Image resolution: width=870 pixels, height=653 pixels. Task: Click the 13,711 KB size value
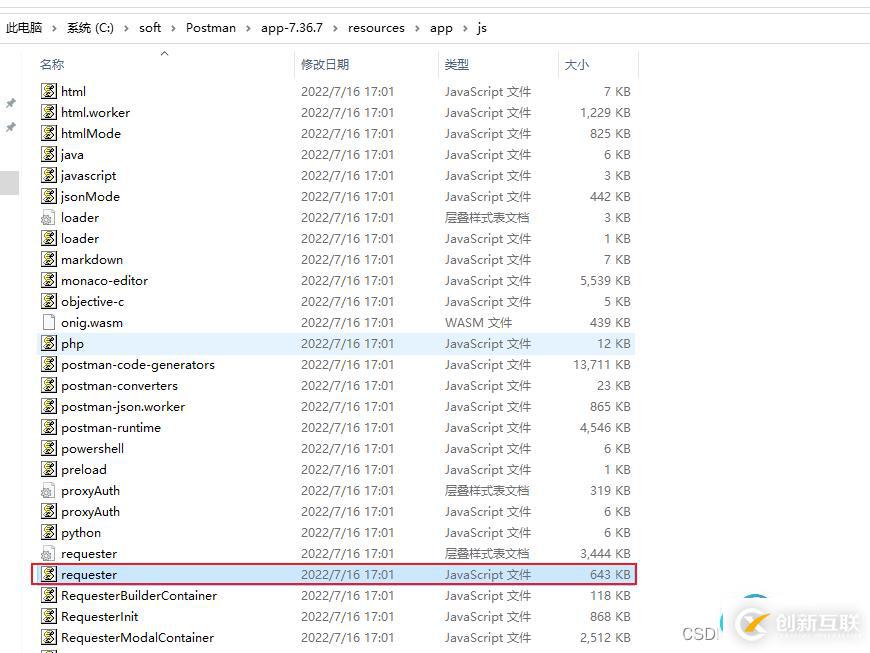tap(602, 365)
